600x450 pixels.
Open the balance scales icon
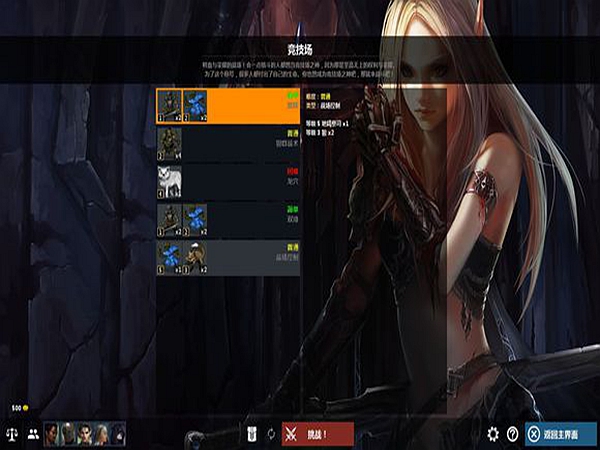tap(12, 434)
